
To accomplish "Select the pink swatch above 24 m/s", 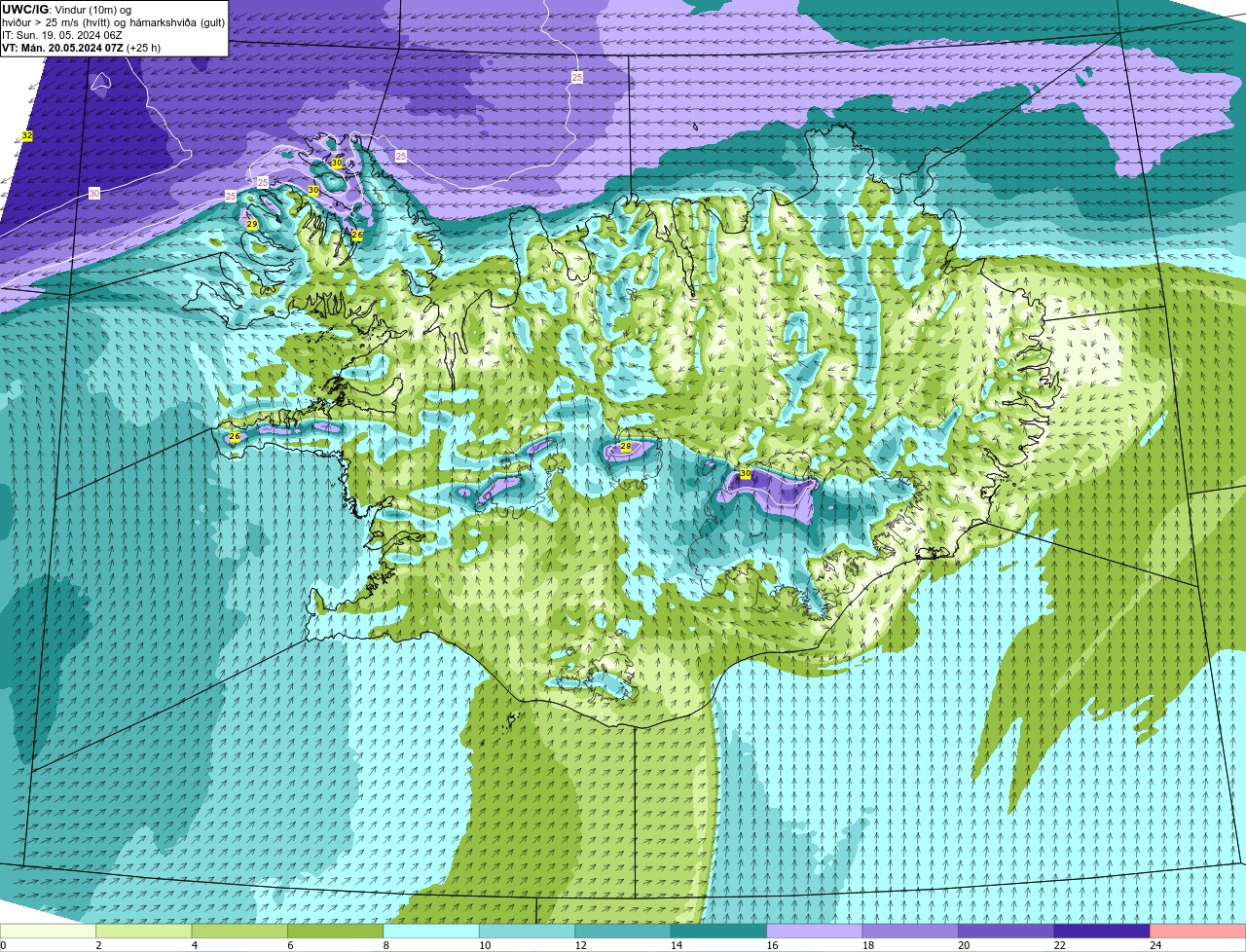I will (x=1198, y=931).
